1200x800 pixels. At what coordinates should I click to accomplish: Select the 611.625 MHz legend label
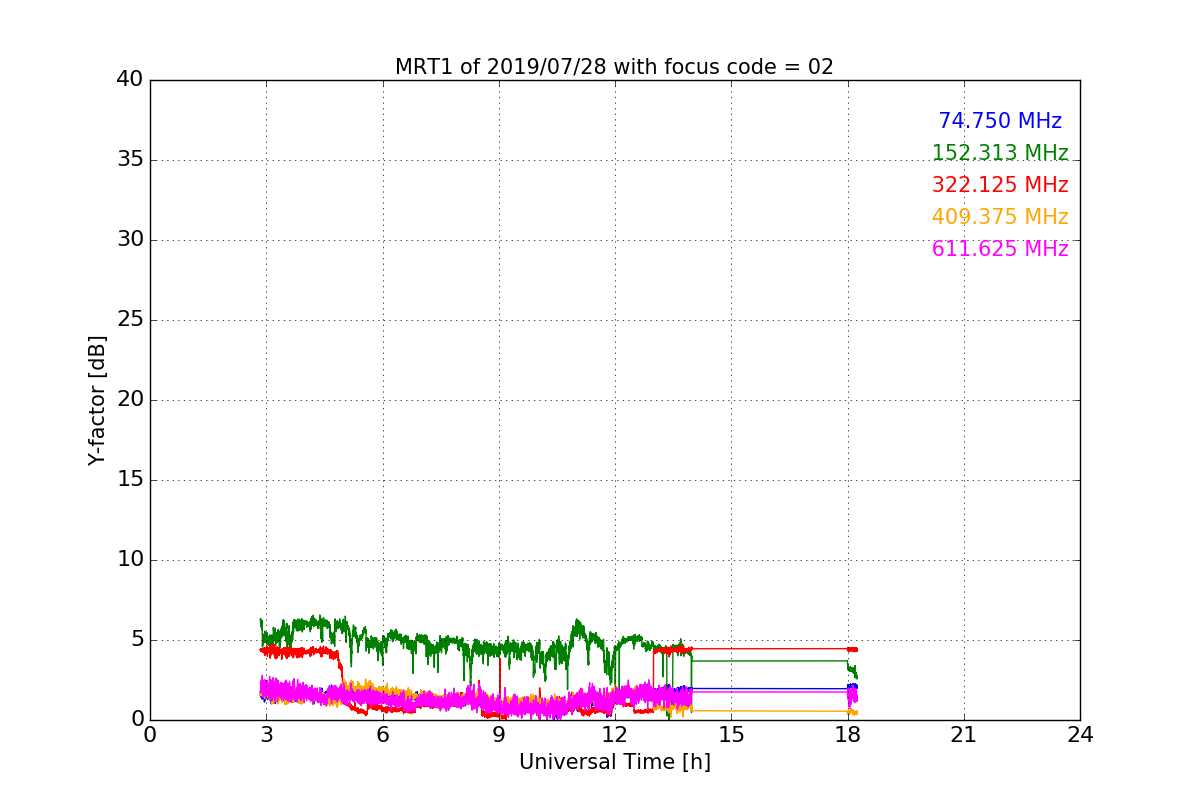1000,249
